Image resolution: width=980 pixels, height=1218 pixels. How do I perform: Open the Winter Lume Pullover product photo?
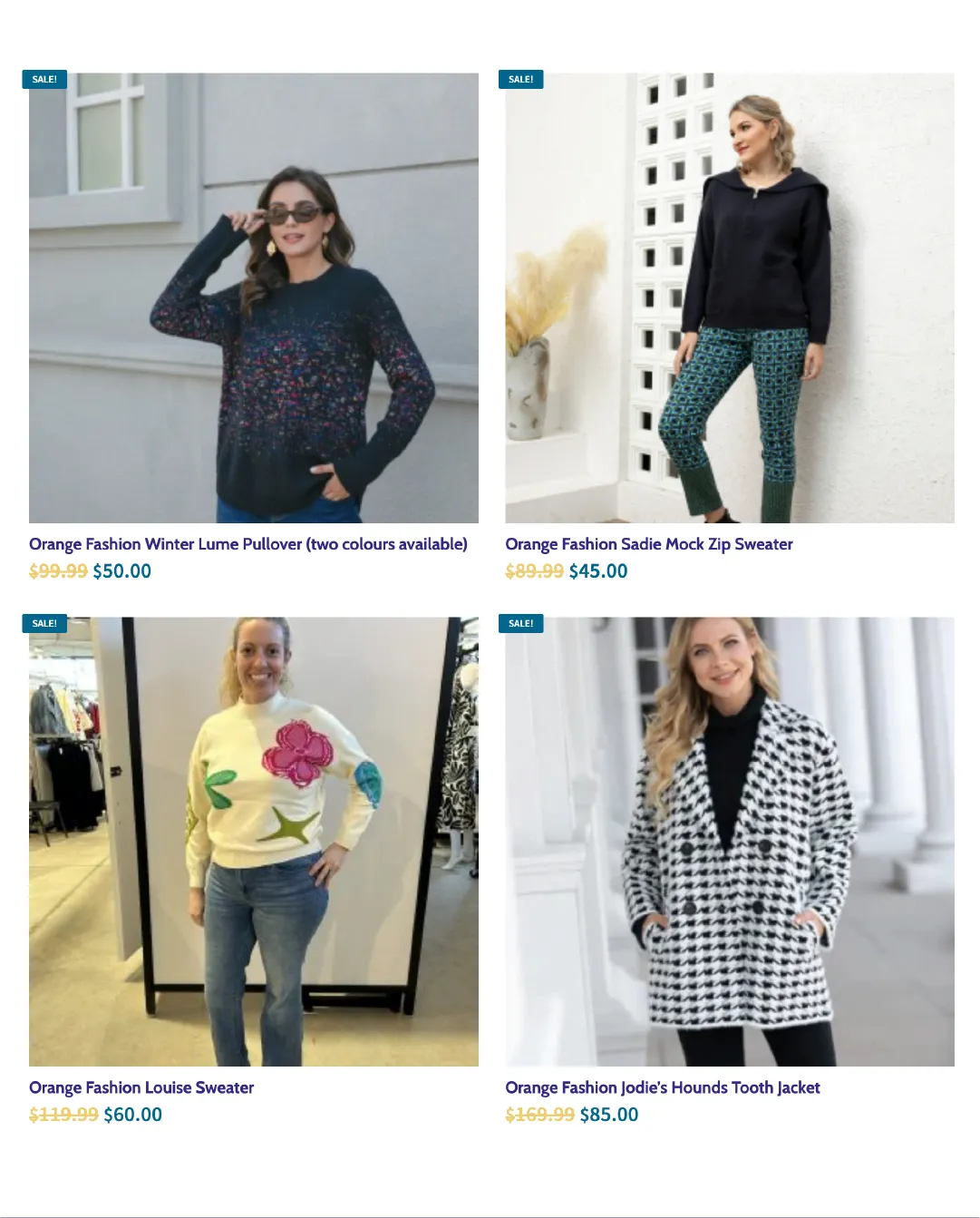tap(254, 297)
